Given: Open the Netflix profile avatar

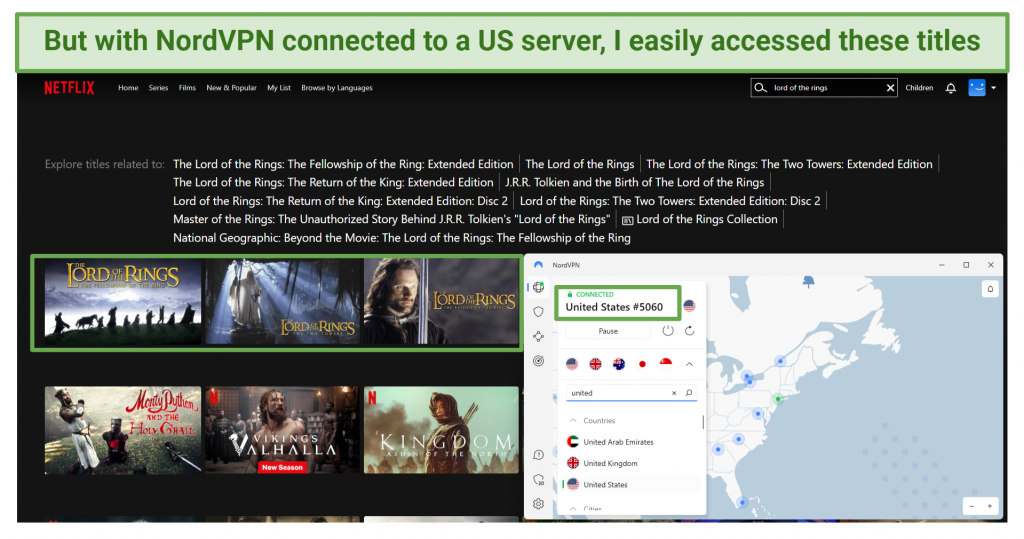Looking at the screenshot, I should point(976,88).
